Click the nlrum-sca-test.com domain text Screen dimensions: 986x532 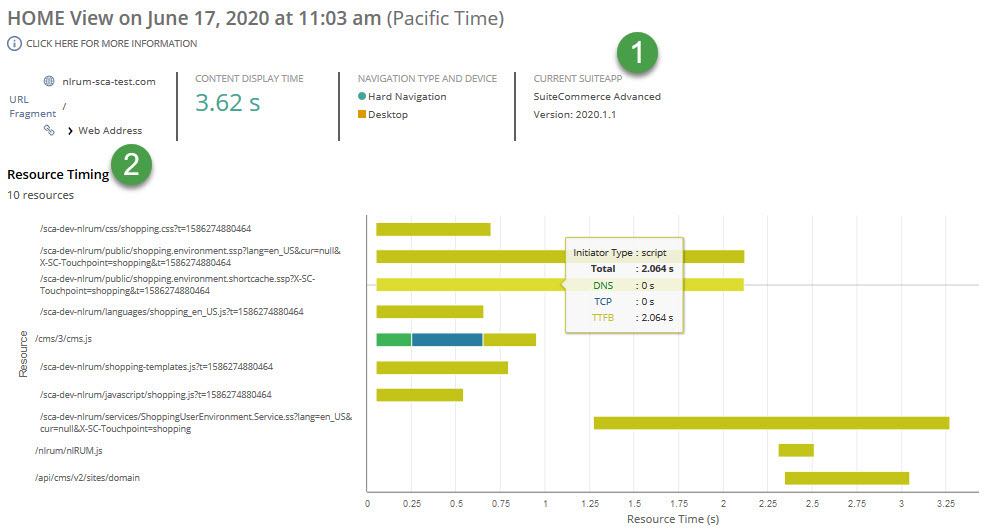[109, 82]
